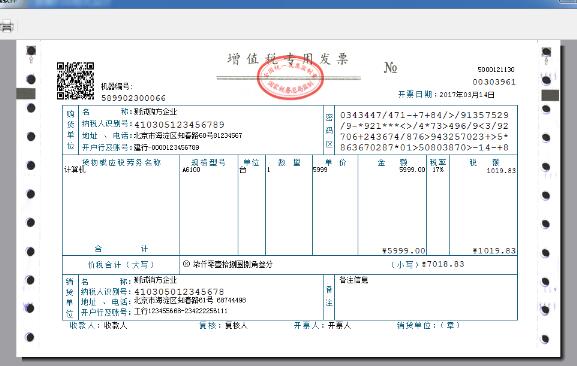Click the 规格型号 column header

pyautogui.click(x=208, y=162)
